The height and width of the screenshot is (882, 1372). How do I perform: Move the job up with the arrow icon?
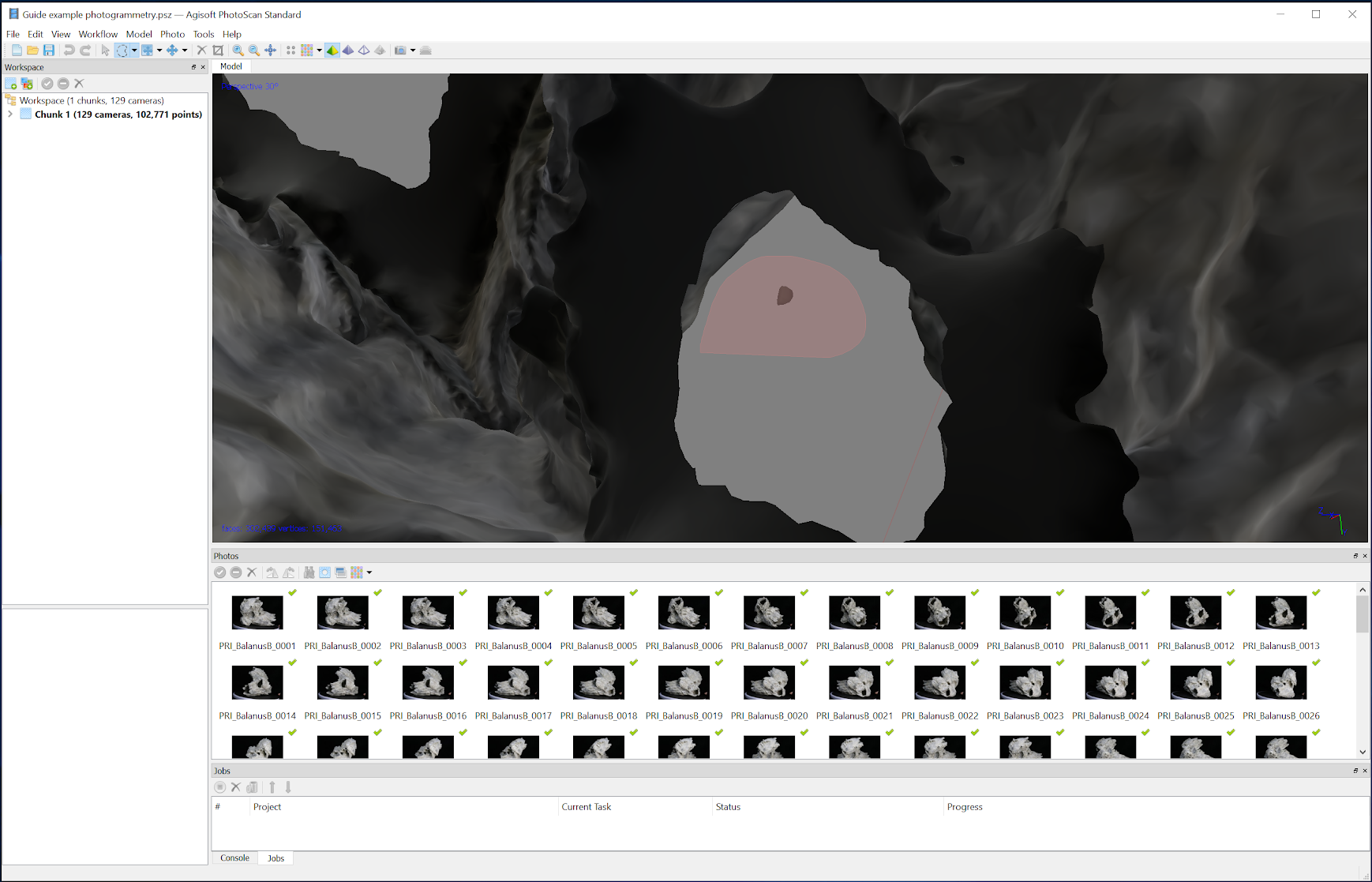[272, 787]
